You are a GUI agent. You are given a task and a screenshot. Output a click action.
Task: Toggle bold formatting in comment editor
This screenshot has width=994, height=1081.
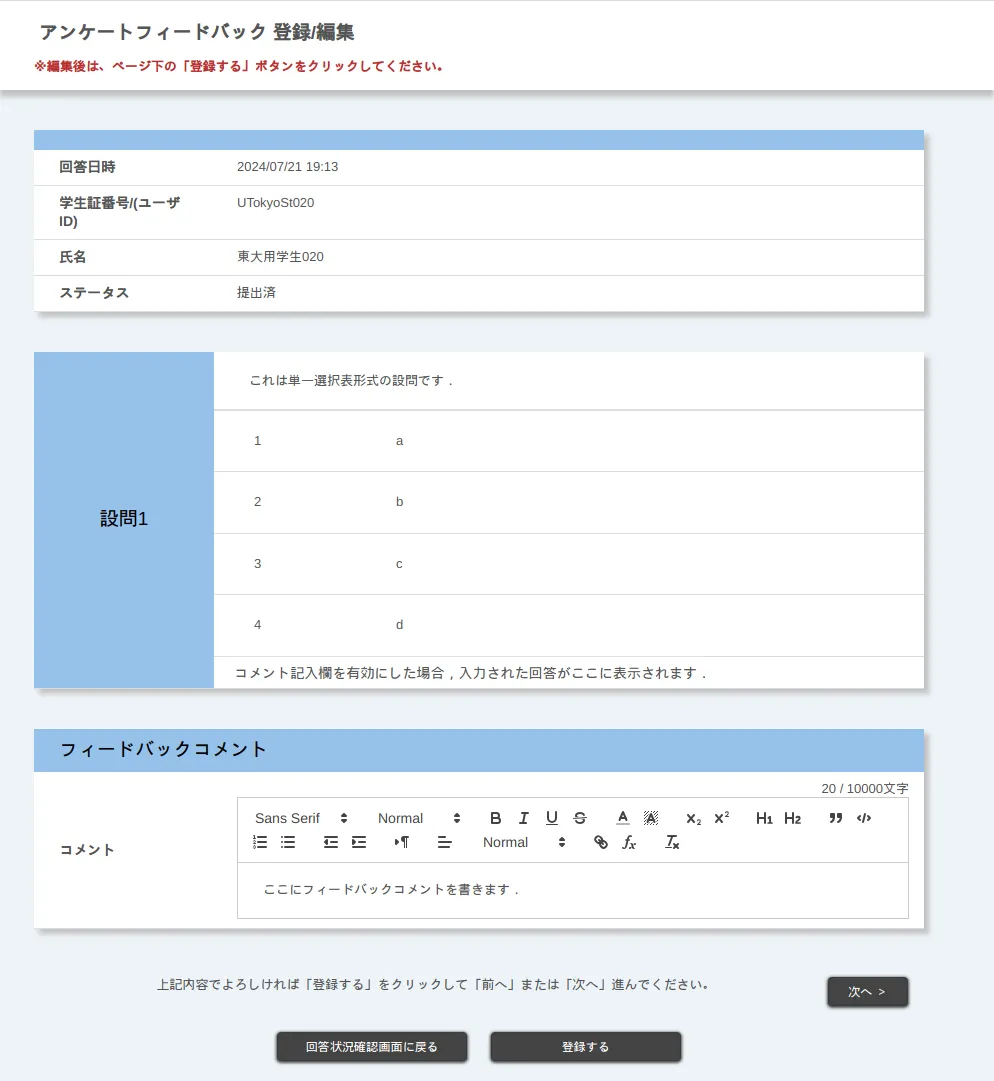495,818
